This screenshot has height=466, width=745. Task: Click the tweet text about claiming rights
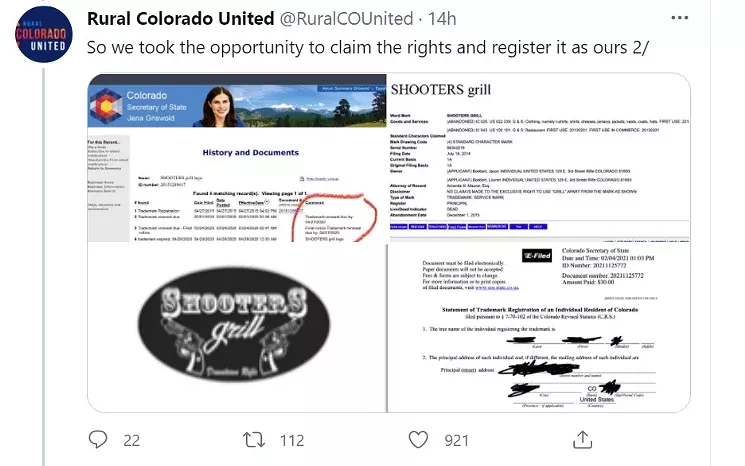pyautogui.click(x=368, y=48)
